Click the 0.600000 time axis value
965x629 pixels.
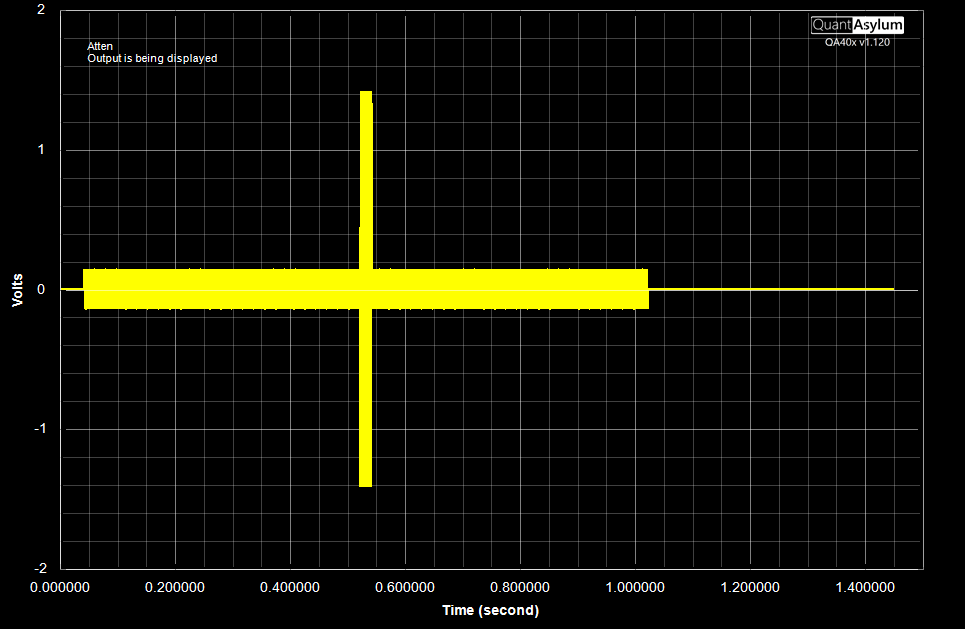(x=405, y=587)
